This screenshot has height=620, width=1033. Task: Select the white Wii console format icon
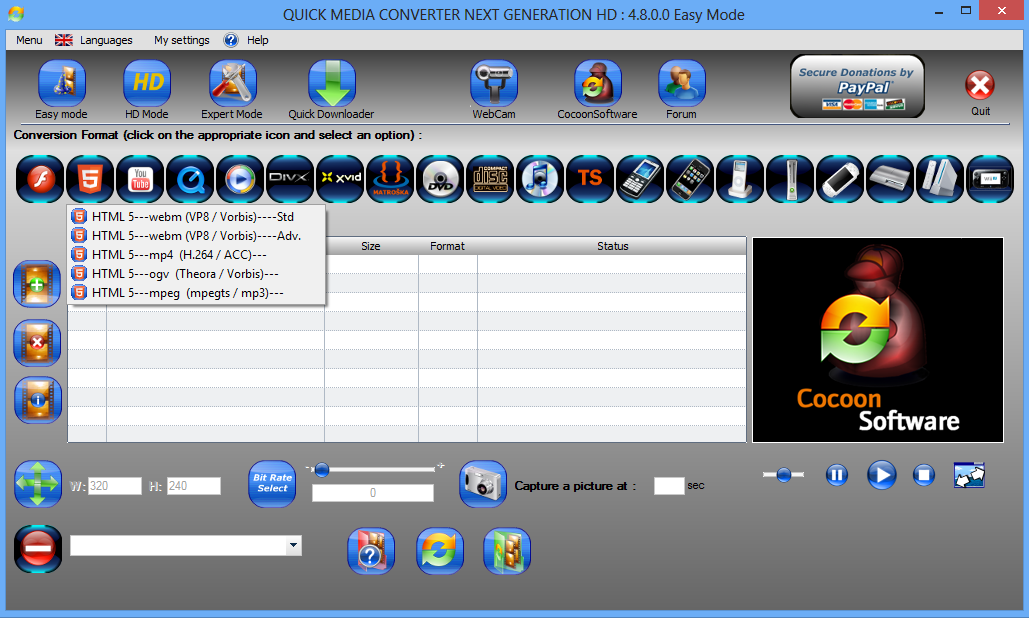click(x=939, y=179)
